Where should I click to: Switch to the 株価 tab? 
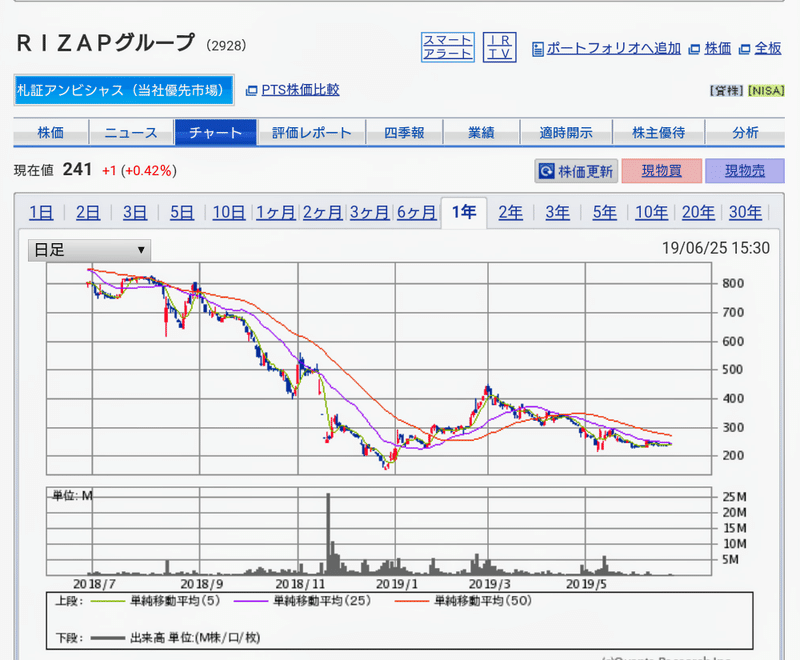pos(51,133)
